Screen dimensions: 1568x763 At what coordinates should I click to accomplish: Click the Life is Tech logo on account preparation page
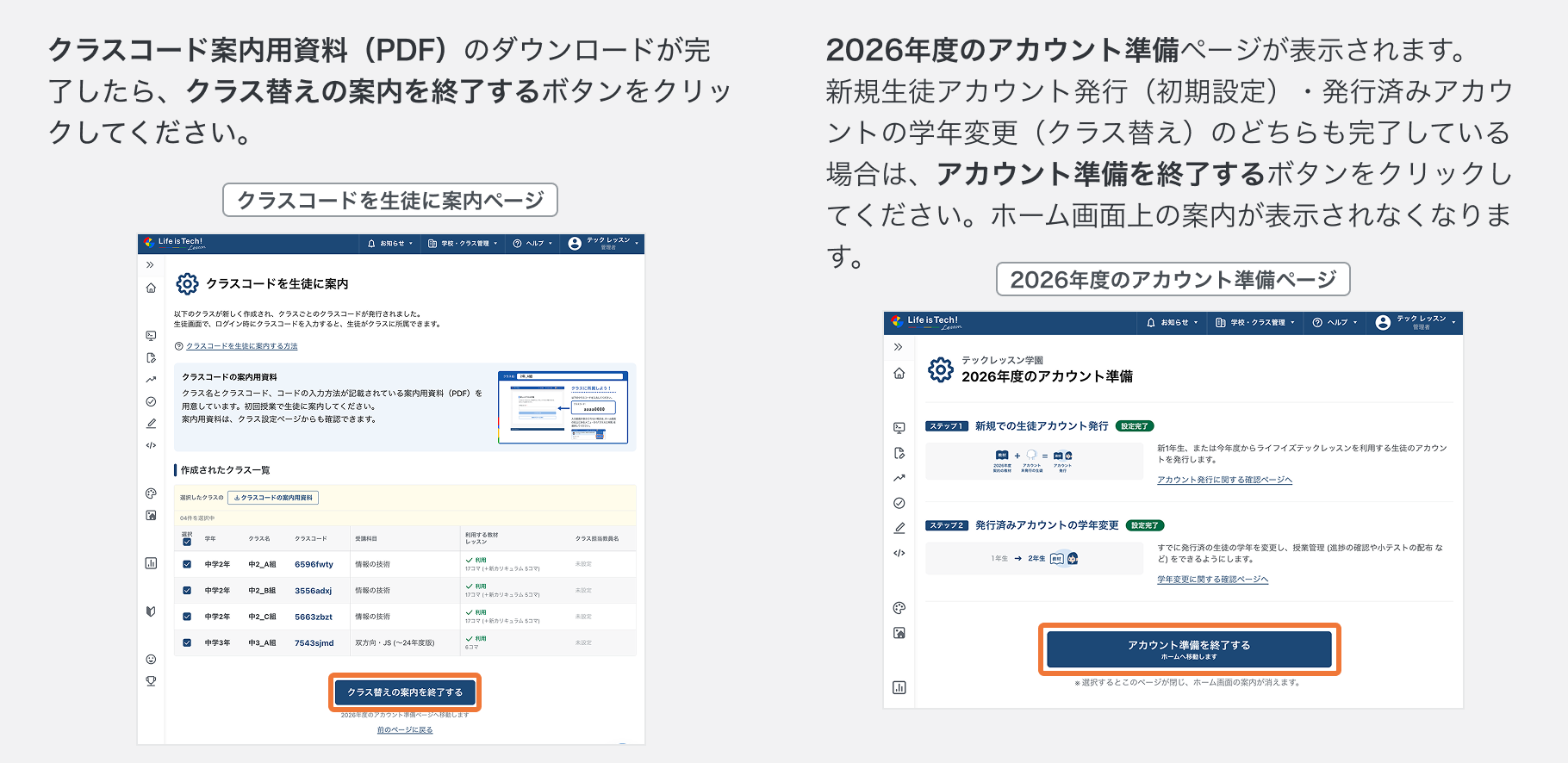click(x=926, y=322)
